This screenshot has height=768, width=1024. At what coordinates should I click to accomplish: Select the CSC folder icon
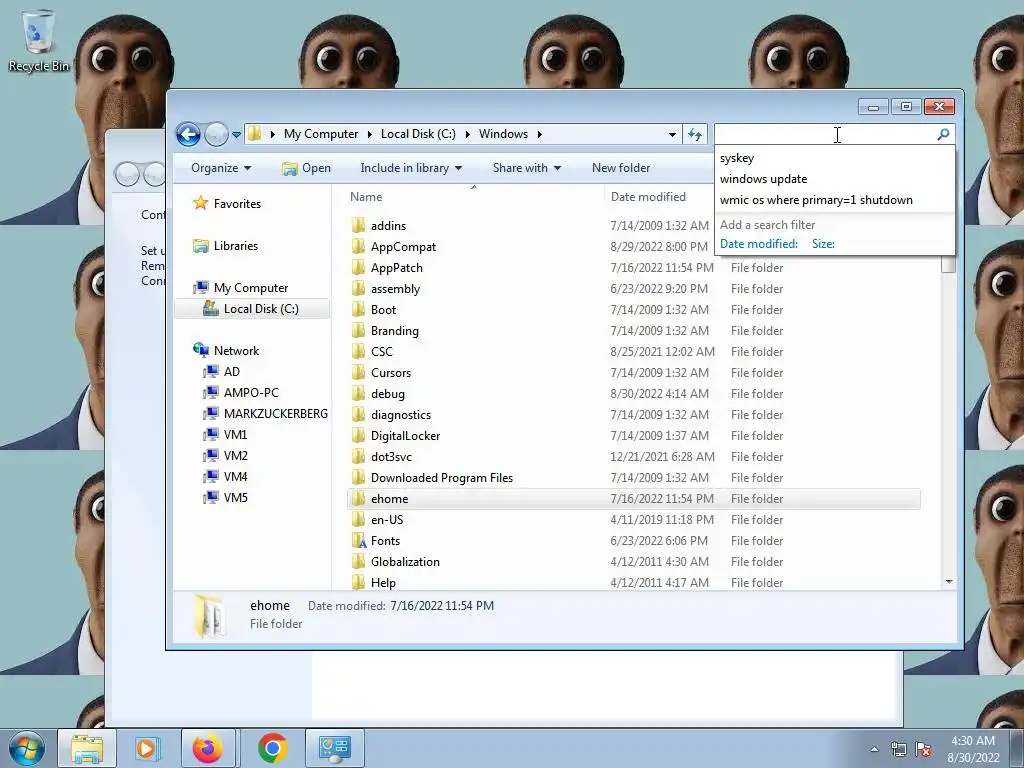point(358,351)
